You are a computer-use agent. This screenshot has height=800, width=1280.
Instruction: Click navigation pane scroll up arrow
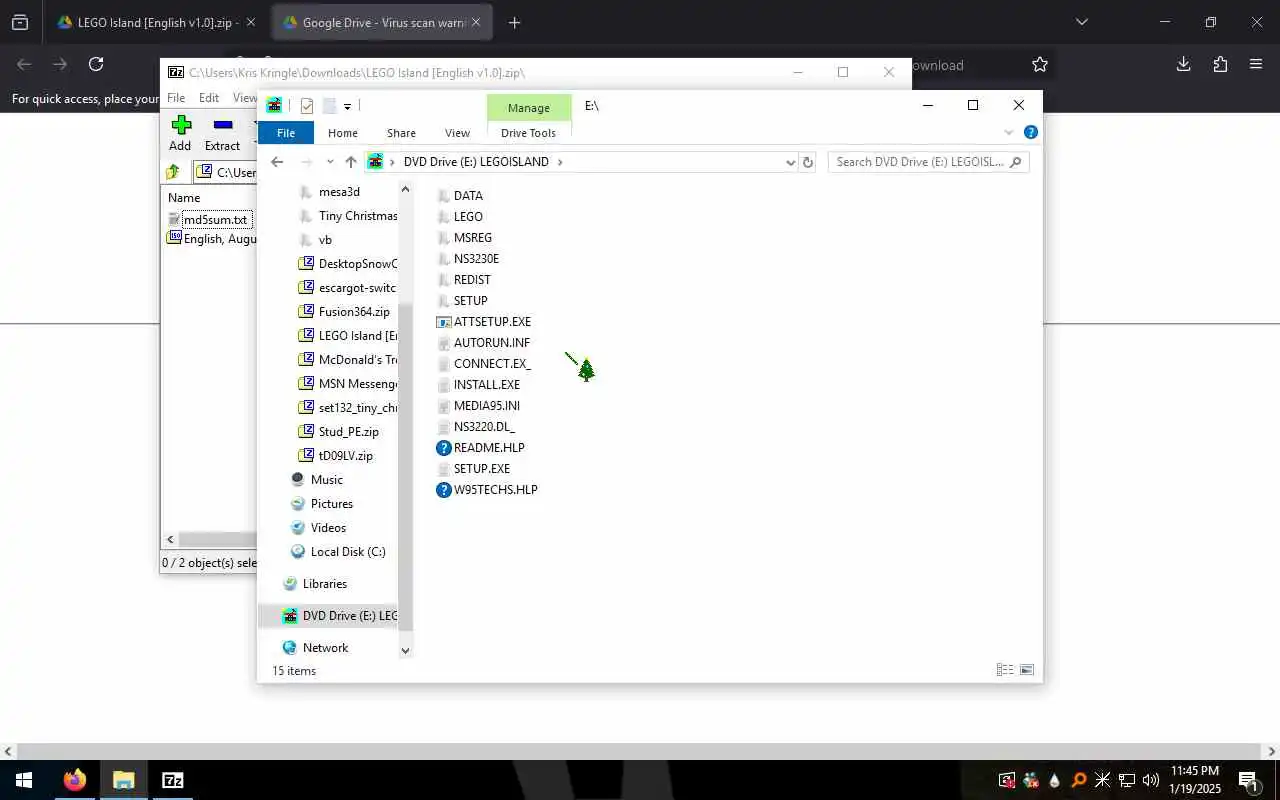pos(405,189)
